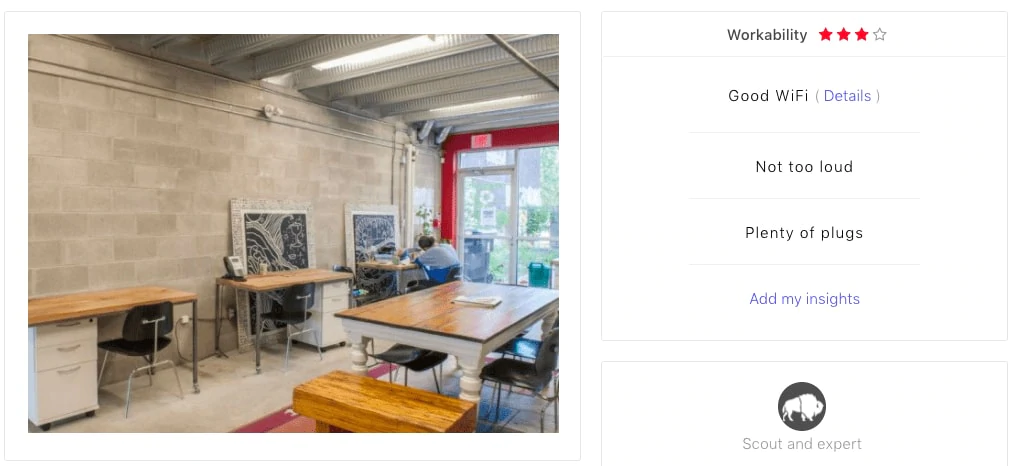The width and height of the screenshot is (1013, 466).
Task: Click the white drawer cabinet under left desk
Action: click(x=63, y=372)
